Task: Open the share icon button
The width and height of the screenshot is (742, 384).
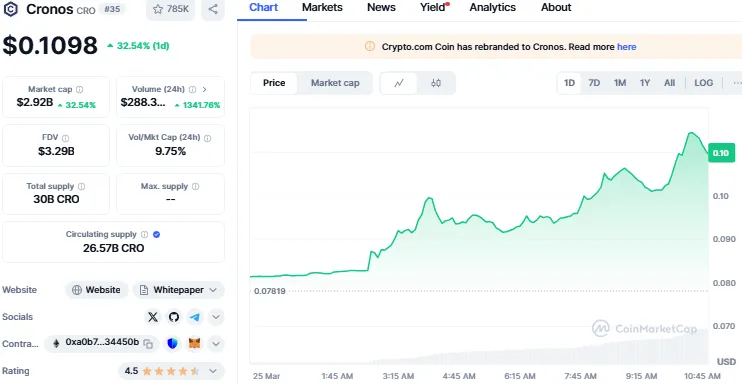Action: click(213, 9)
